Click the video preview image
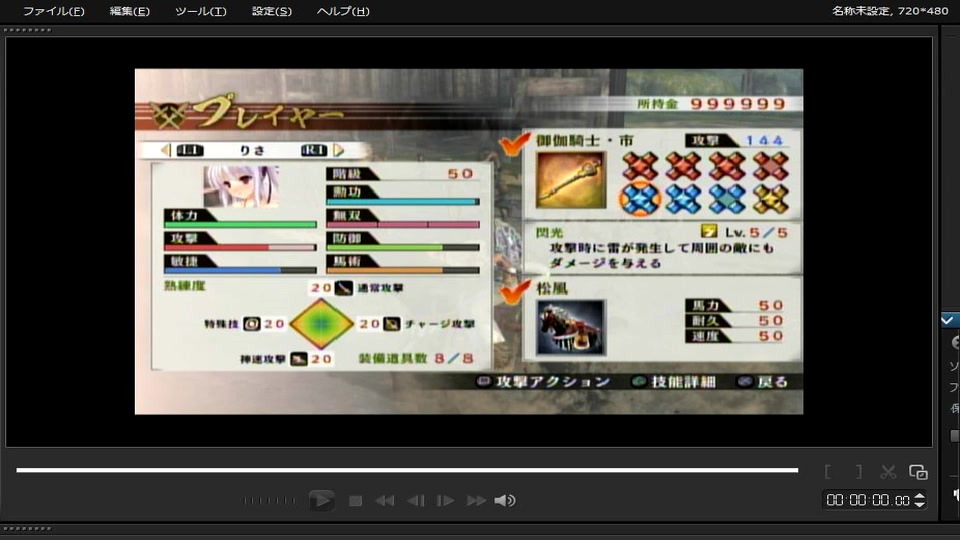 click(x=469, y=241)
